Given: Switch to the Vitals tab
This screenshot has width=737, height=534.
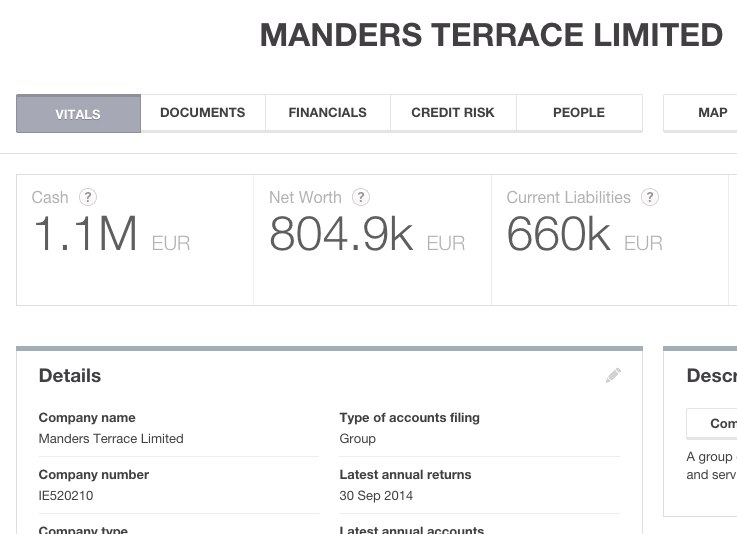Looking at the screenshot, I should [x=78, y=113].
